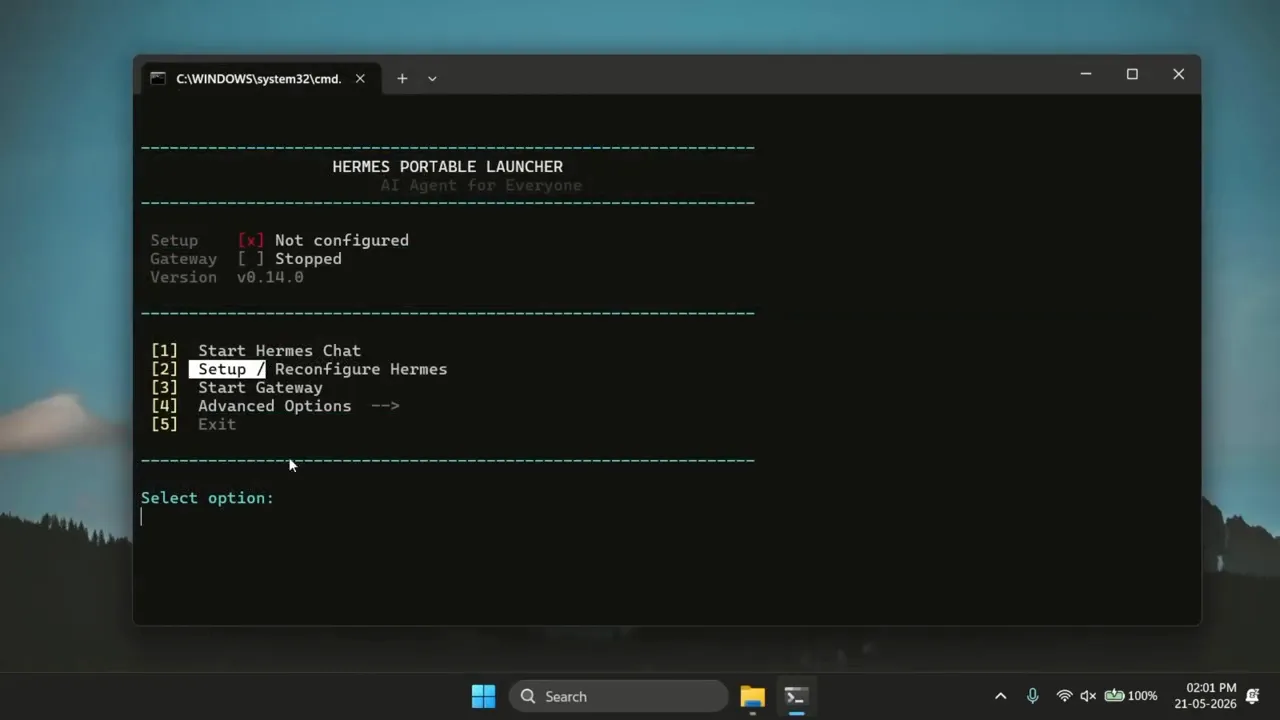Close the C:\WINDOWS\system32\cmd tab
This screenshot has height=720, width=1280.
tap(360, 78)
